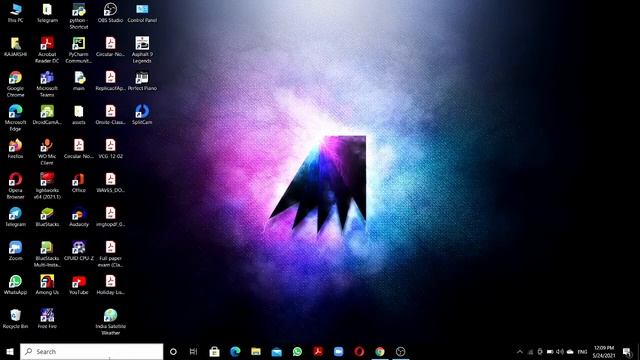
Task: Launch Firefox desktop shortcut
Action: point(16,148)
